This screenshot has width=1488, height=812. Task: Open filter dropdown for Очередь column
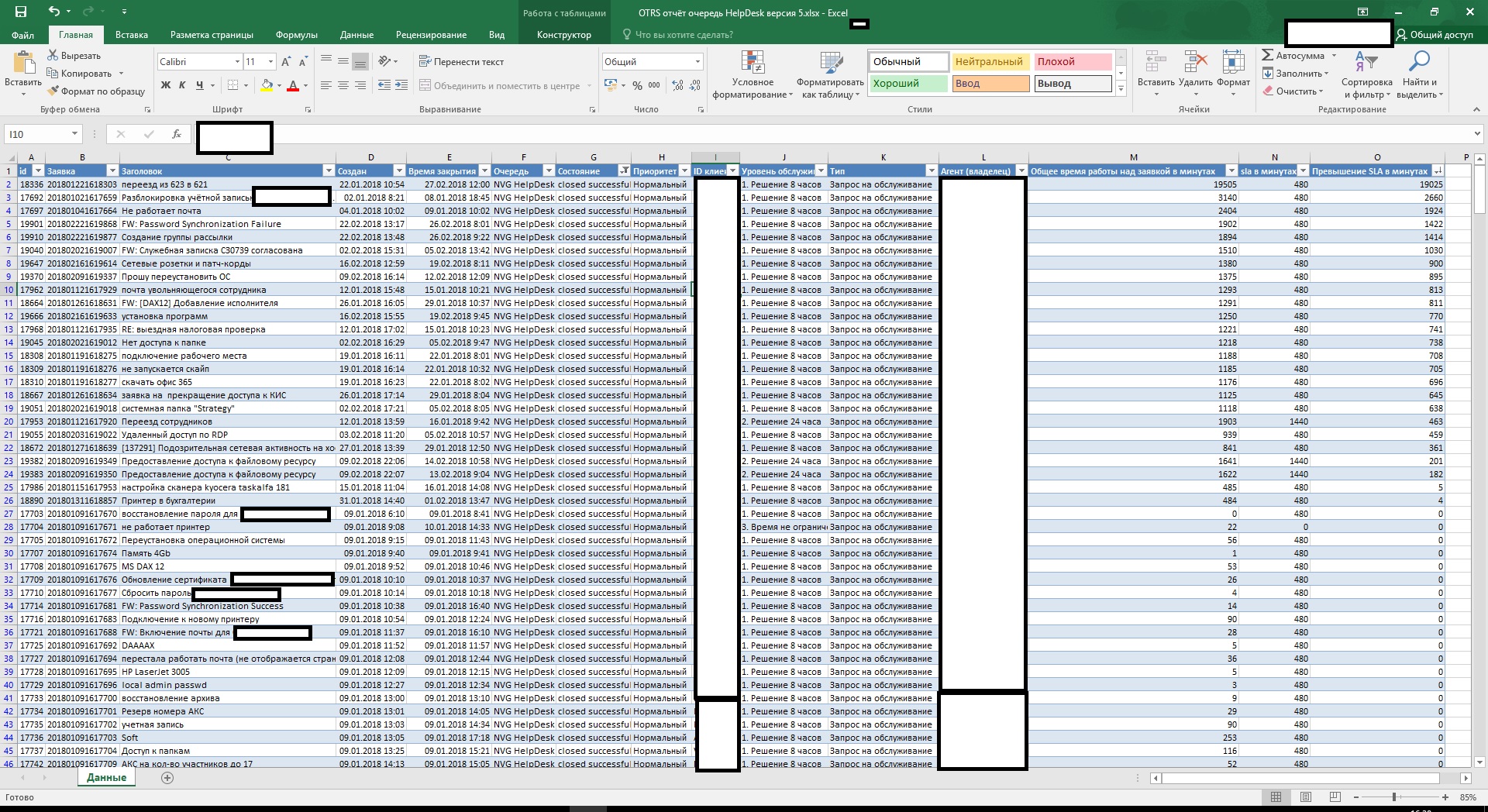(x=549, y=170)
